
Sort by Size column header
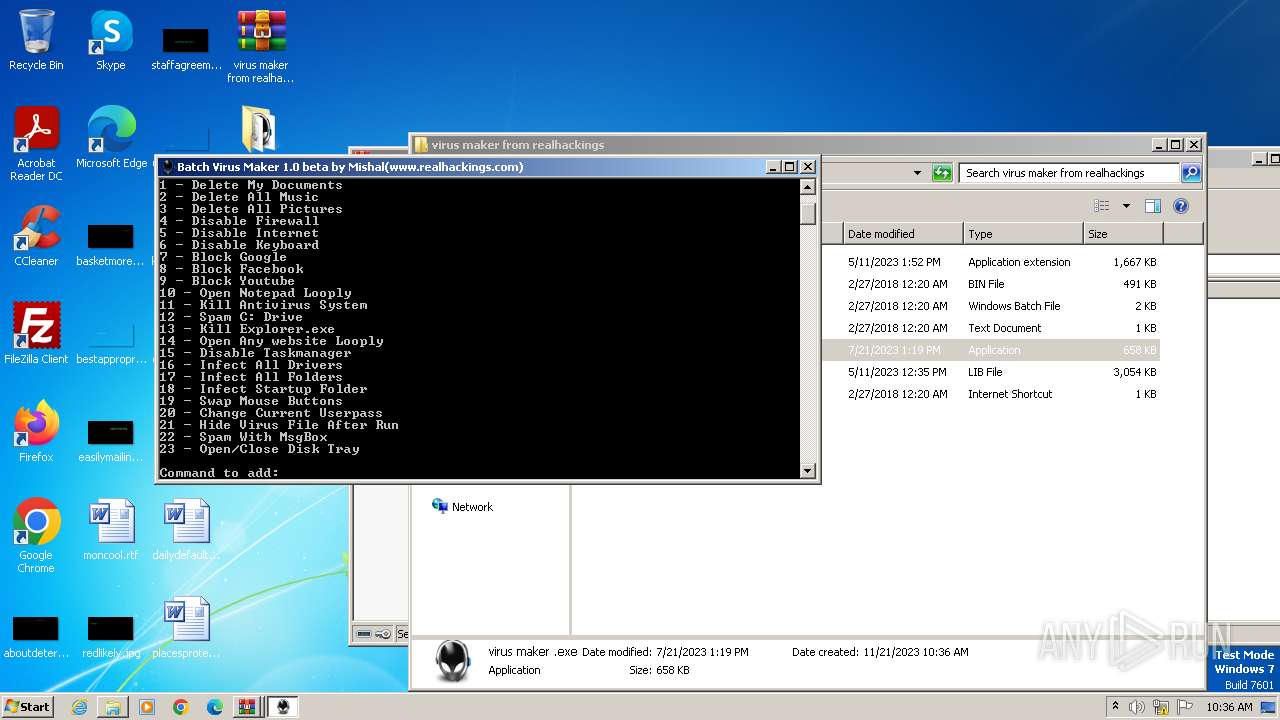pyautogui.click(x=1123, y=234)
